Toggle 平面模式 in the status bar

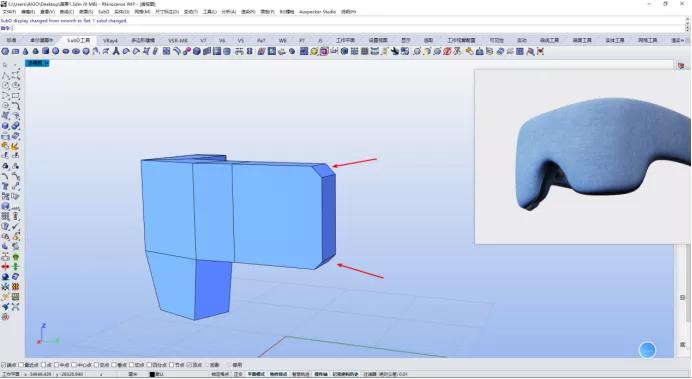coord(256,374)
